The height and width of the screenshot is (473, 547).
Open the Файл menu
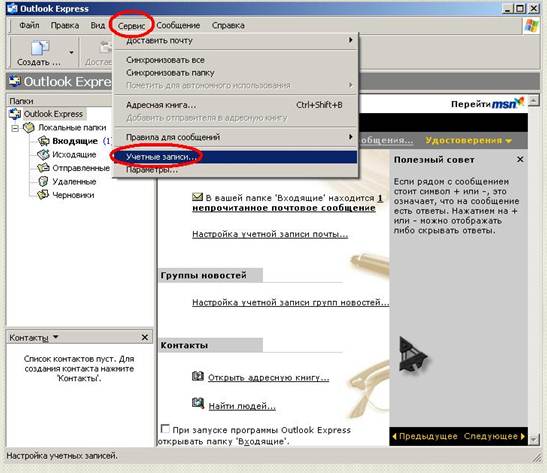pos(29,25)
